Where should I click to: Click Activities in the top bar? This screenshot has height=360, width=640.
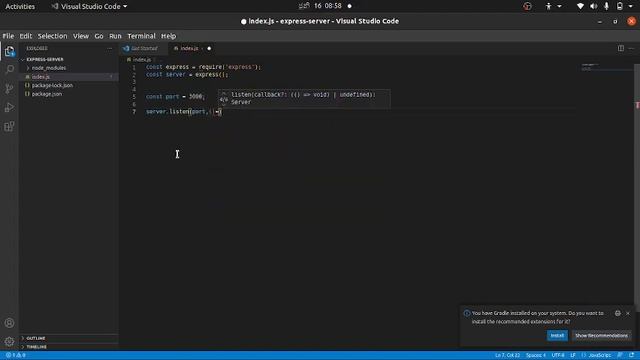pyautogui.click(x=20, y=6)
